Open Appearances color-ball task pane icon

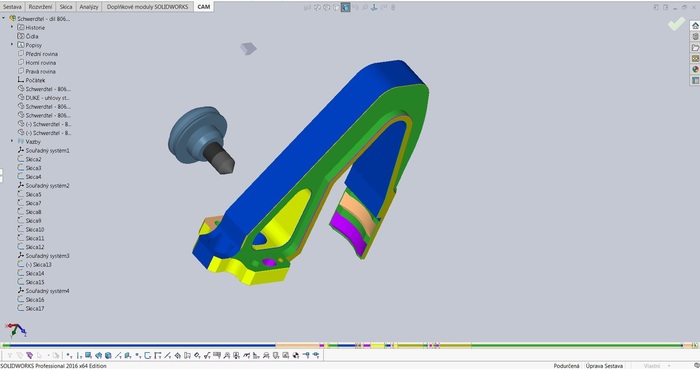(x=695, y=69)
